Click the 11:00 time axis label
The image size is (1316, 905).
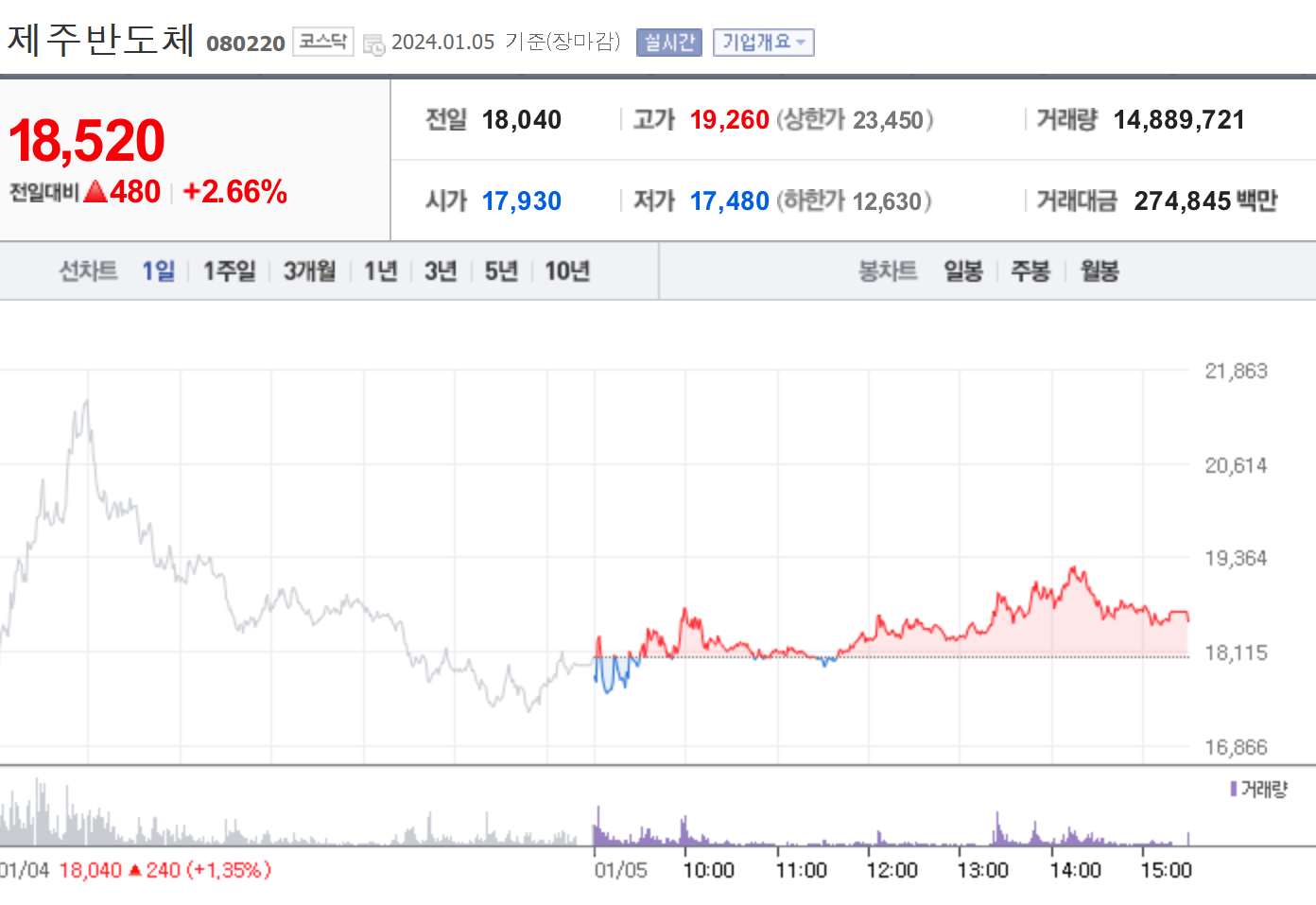(x=801, y=870)
